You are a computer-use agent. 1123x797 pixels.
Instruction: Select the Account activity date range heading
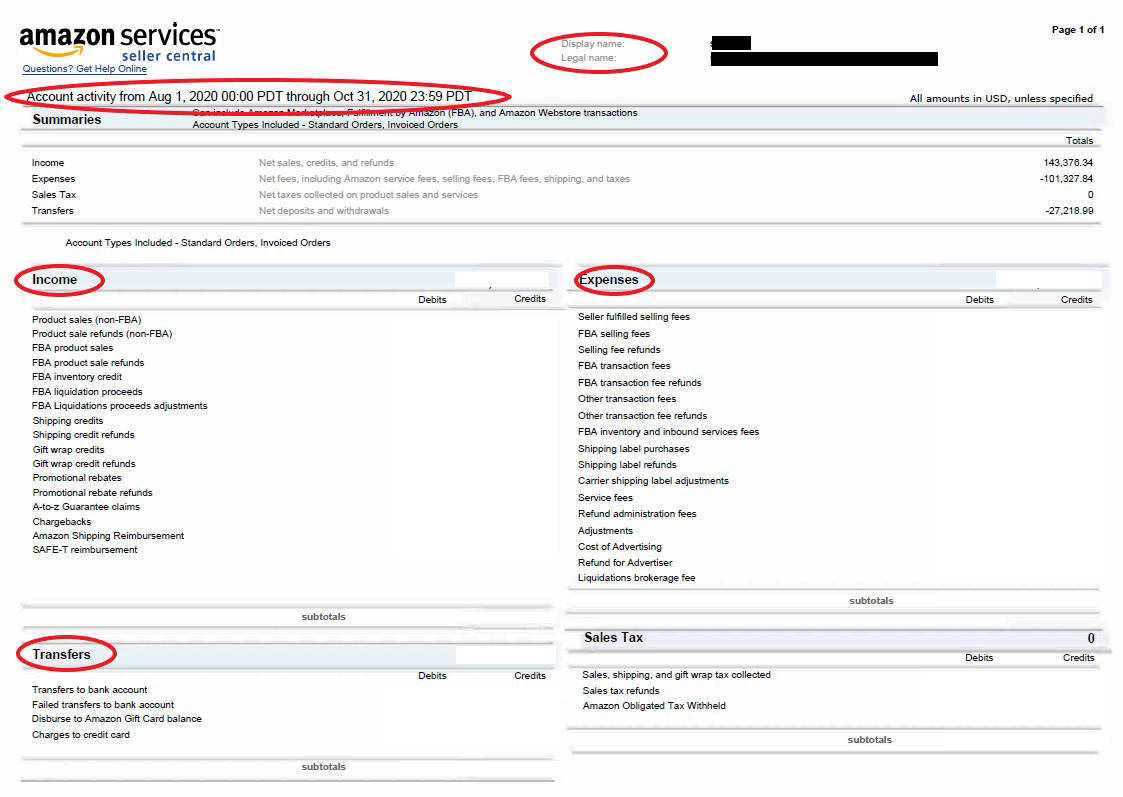tap(249, 96)
